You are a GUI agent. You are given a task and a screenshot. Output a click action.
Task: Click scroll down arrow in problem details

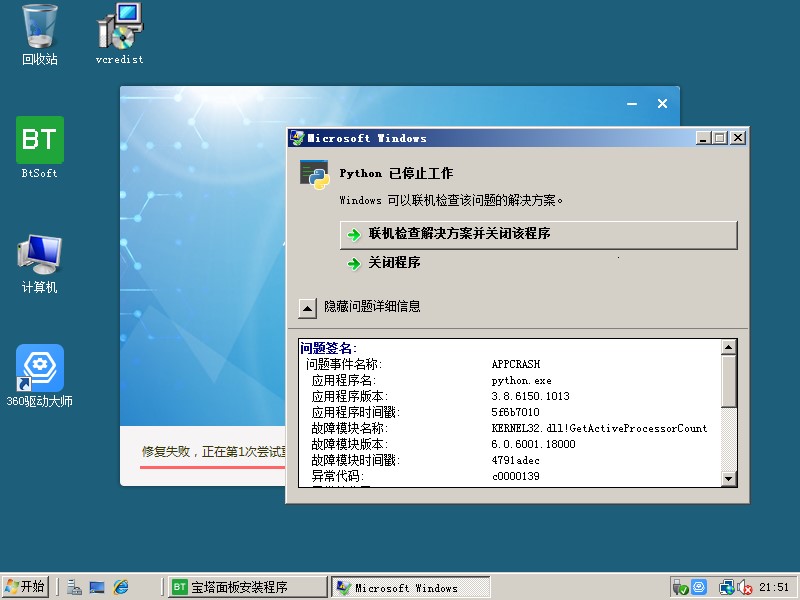pos(729,479)
